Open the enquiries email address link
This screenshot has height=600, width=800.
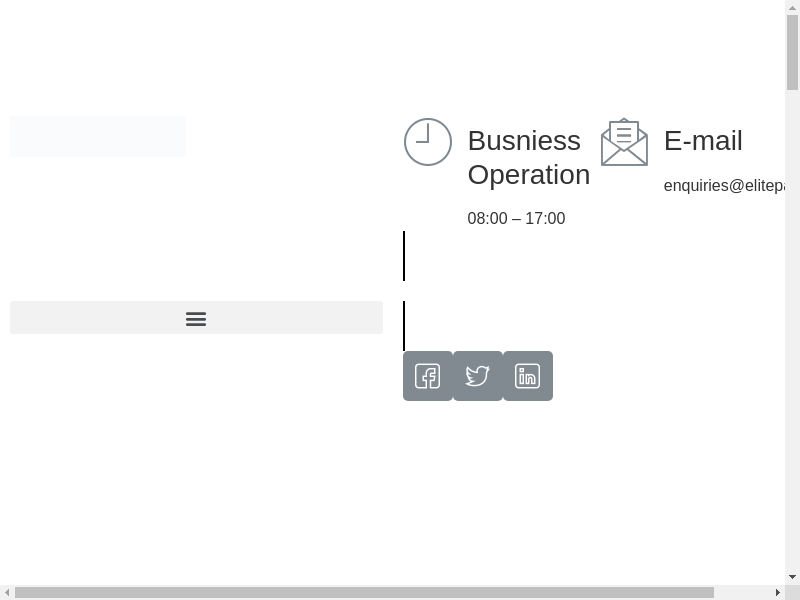tap(723, 185)
